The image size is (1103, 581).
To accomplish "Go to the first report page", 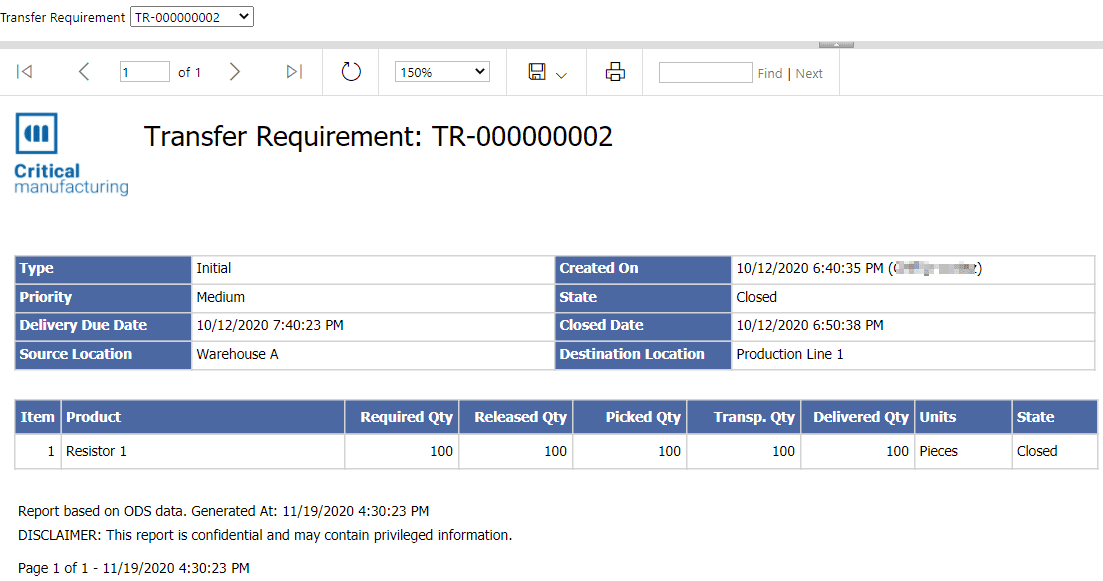I will click(x=25, y=72).
